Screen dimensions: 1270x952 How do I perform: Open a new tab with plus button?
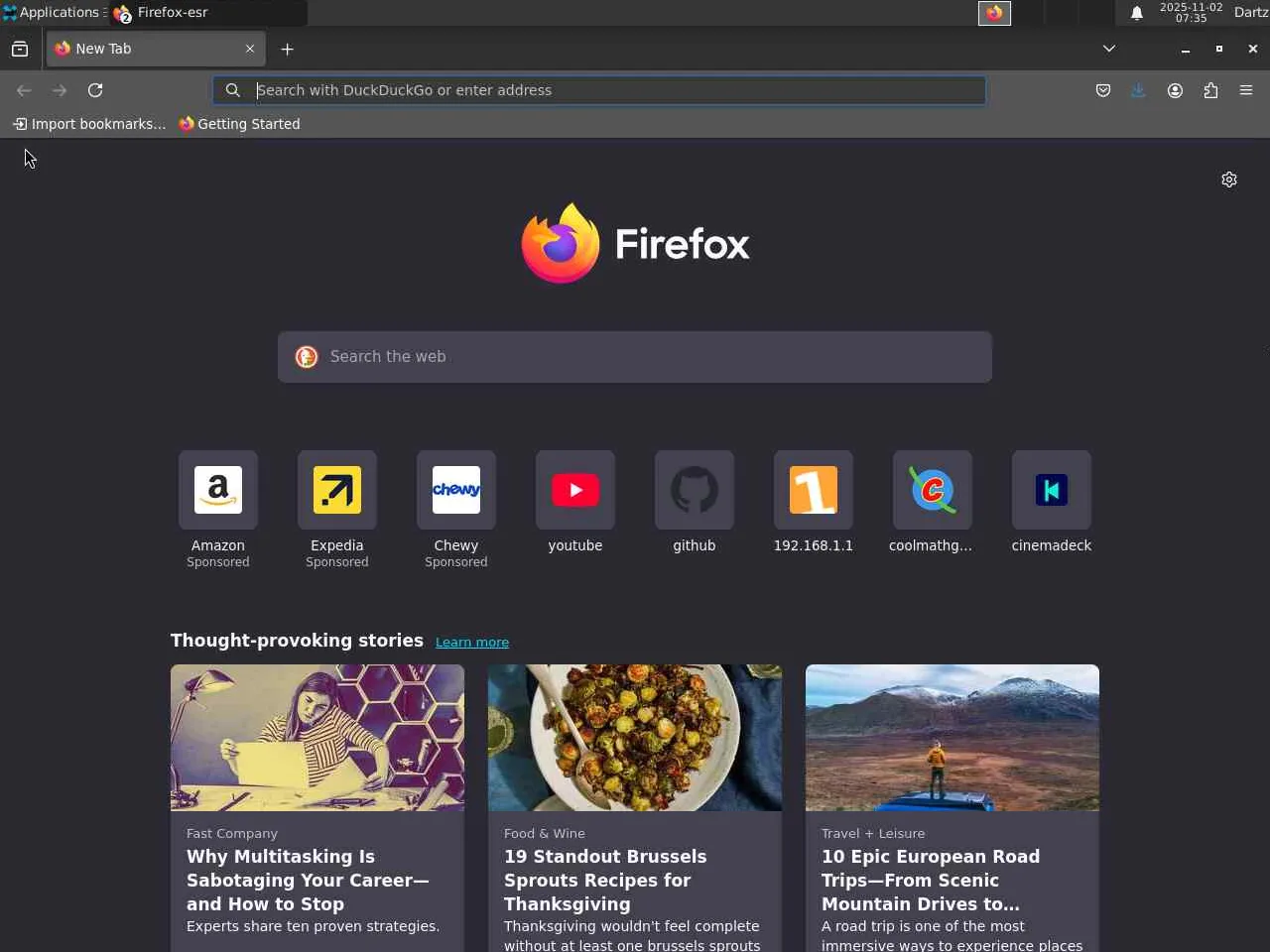[x=287, y=49]
